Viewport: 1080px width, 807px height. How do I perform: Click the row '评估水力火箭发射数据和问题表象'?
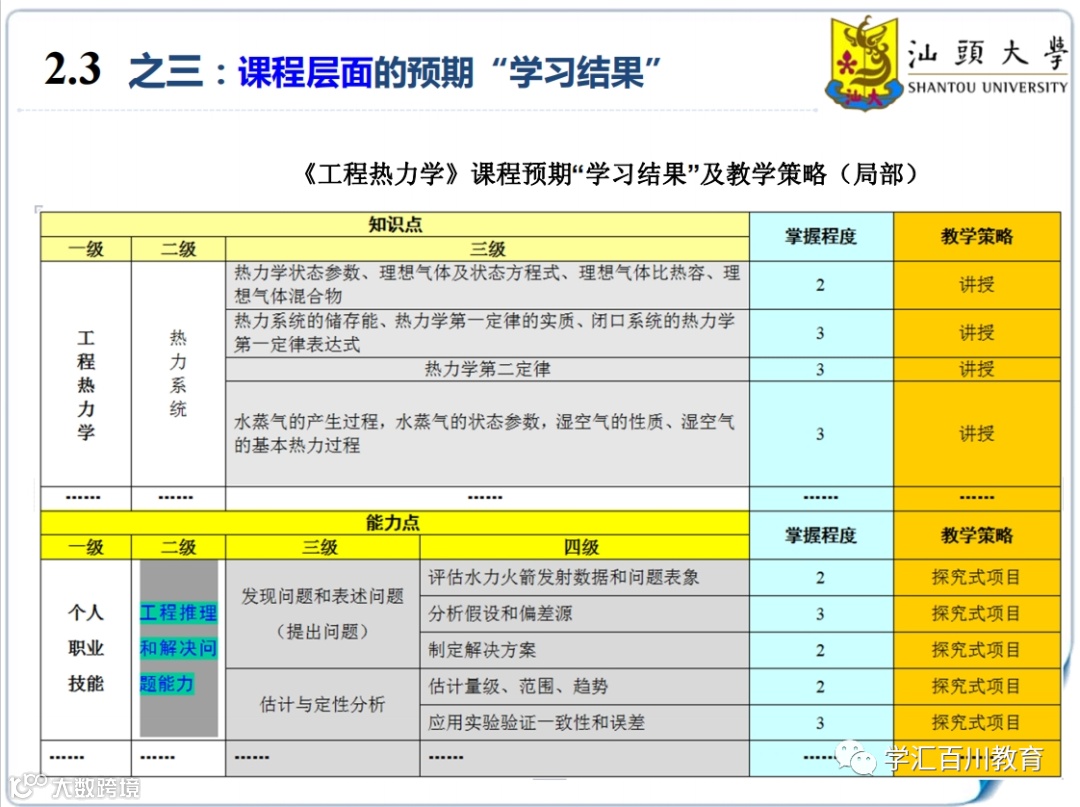click(x=584, y=577)
